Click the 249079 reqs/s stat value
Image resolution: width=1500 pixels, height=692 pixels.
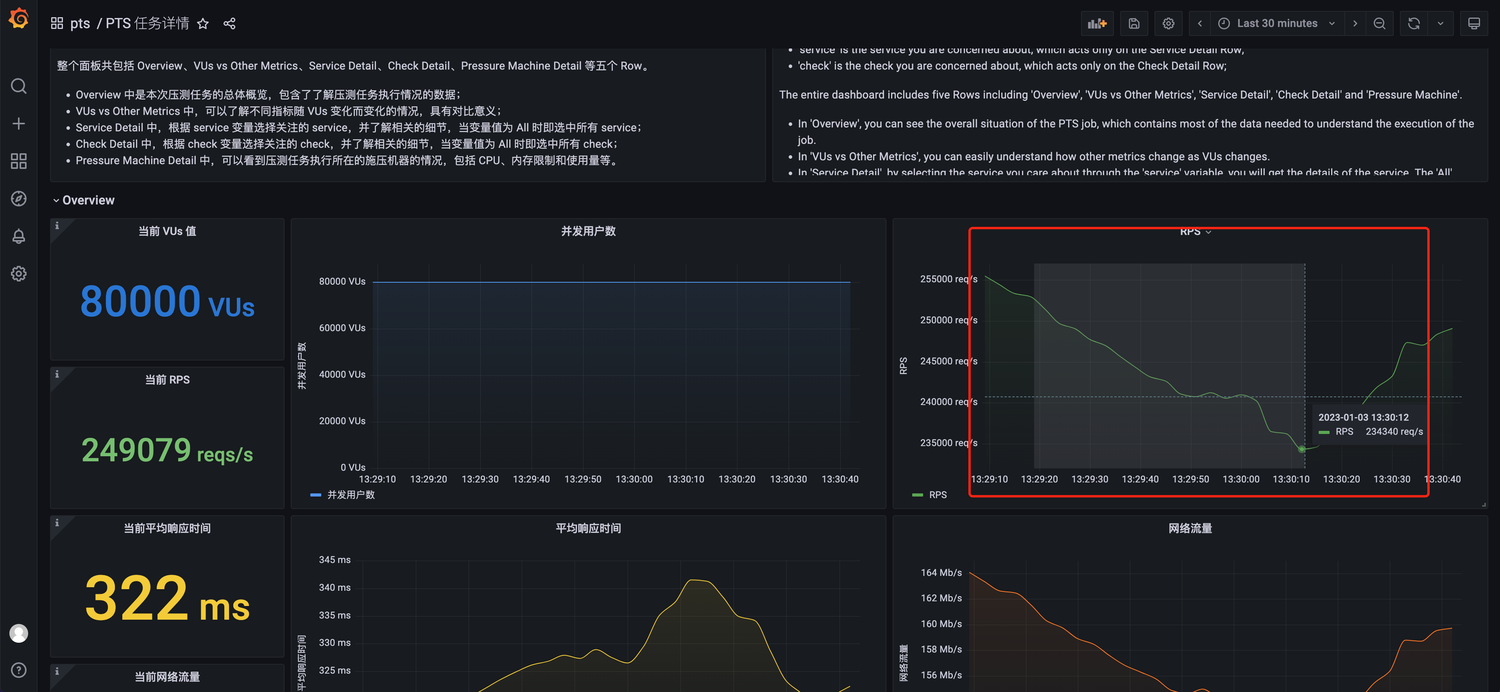[167, 451]
